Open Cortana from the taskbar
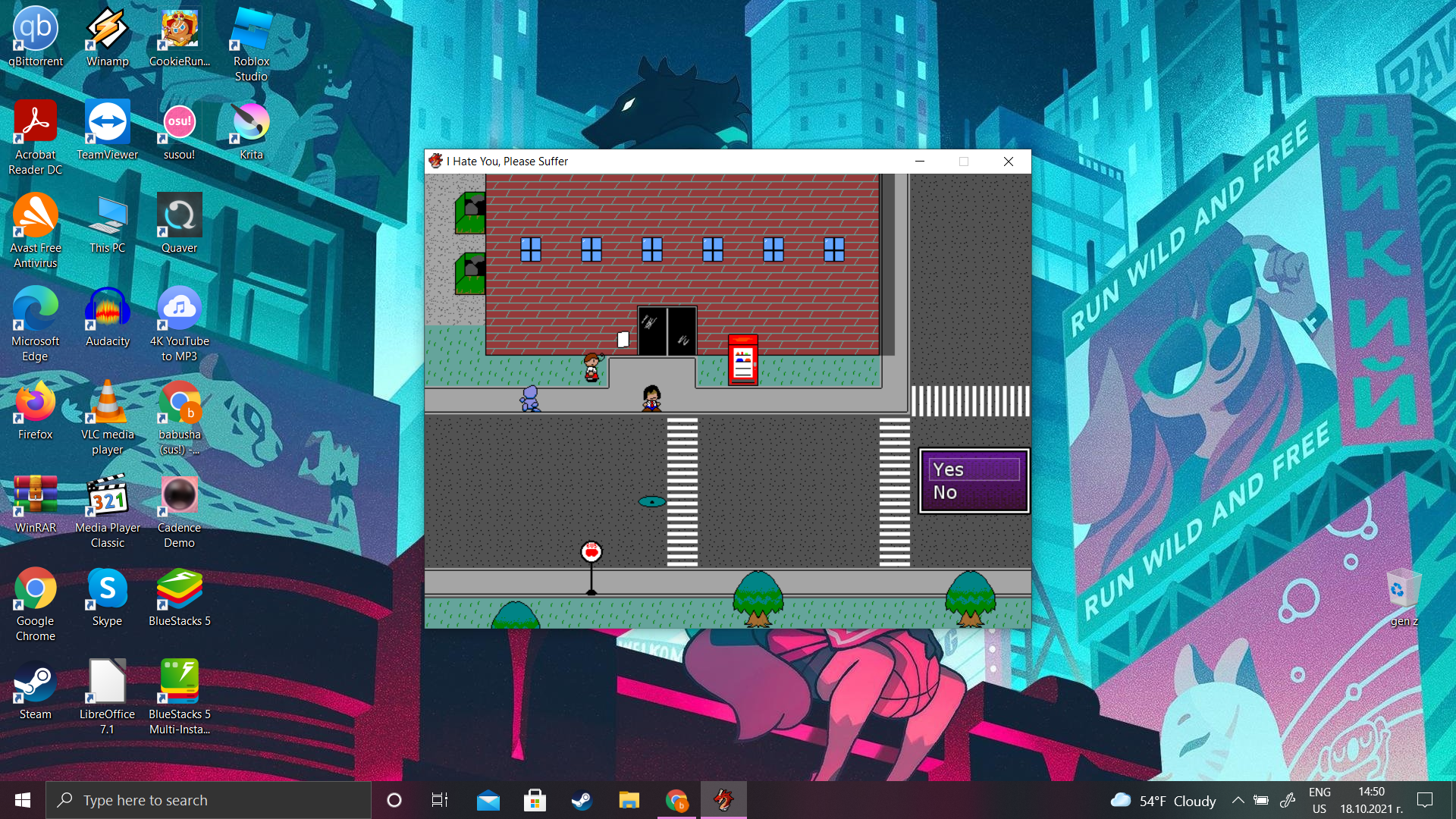 [394, 800]
